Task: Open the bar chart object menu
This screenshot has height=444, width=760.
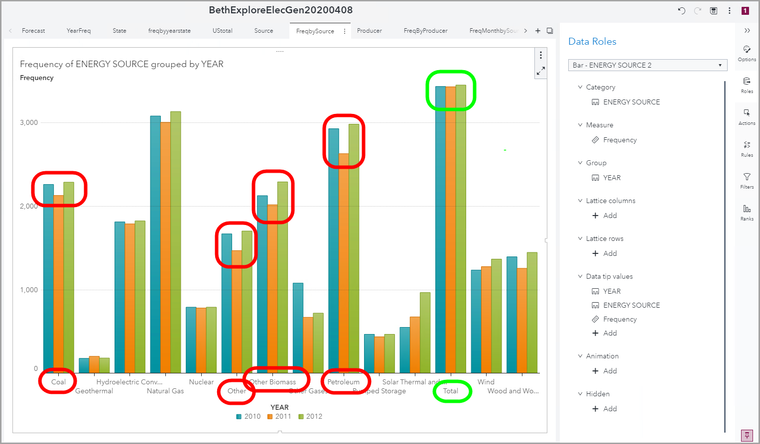Action: click(x=541, y=55)
